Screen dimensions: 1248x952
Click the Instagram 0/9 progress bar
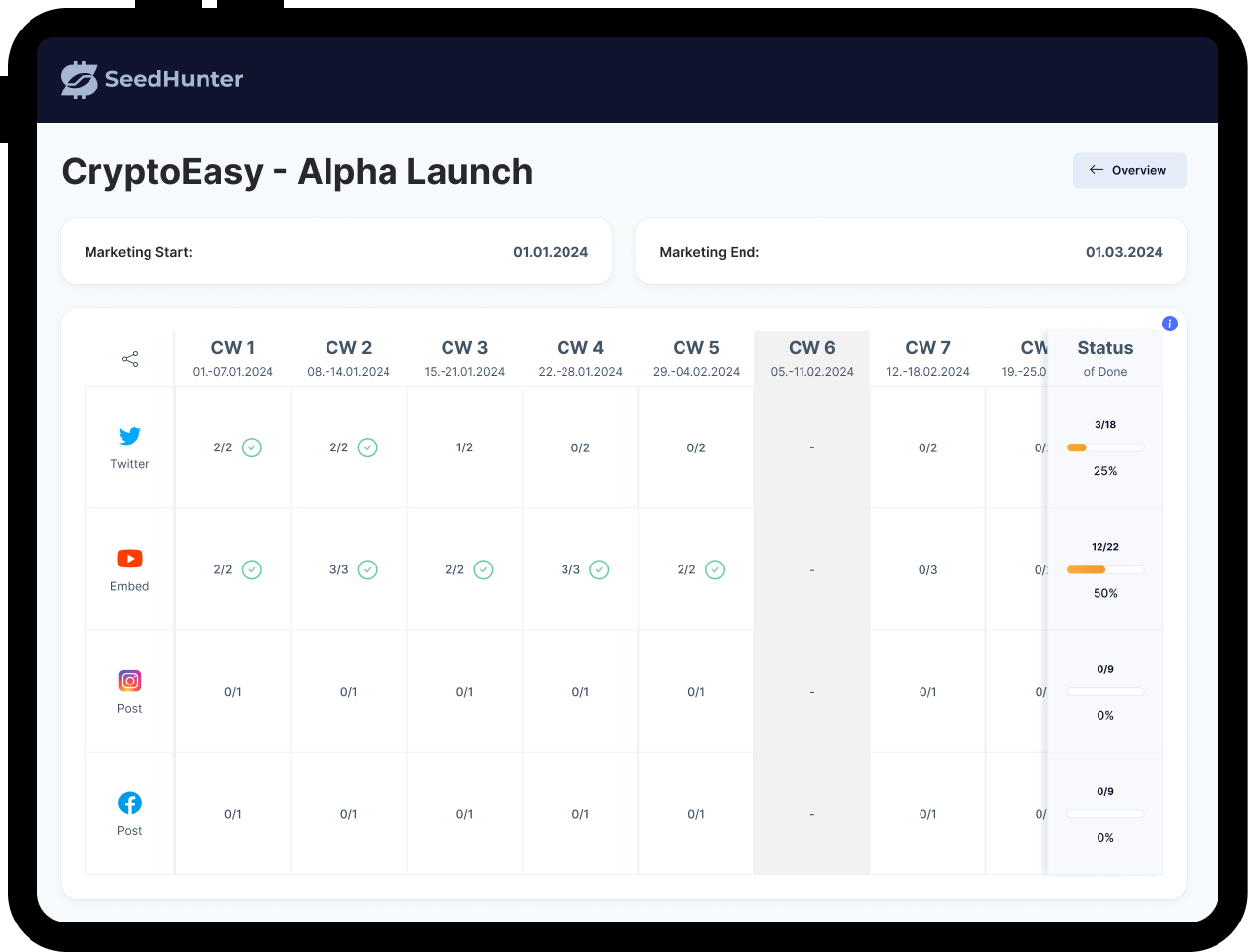pos(1105,692)
